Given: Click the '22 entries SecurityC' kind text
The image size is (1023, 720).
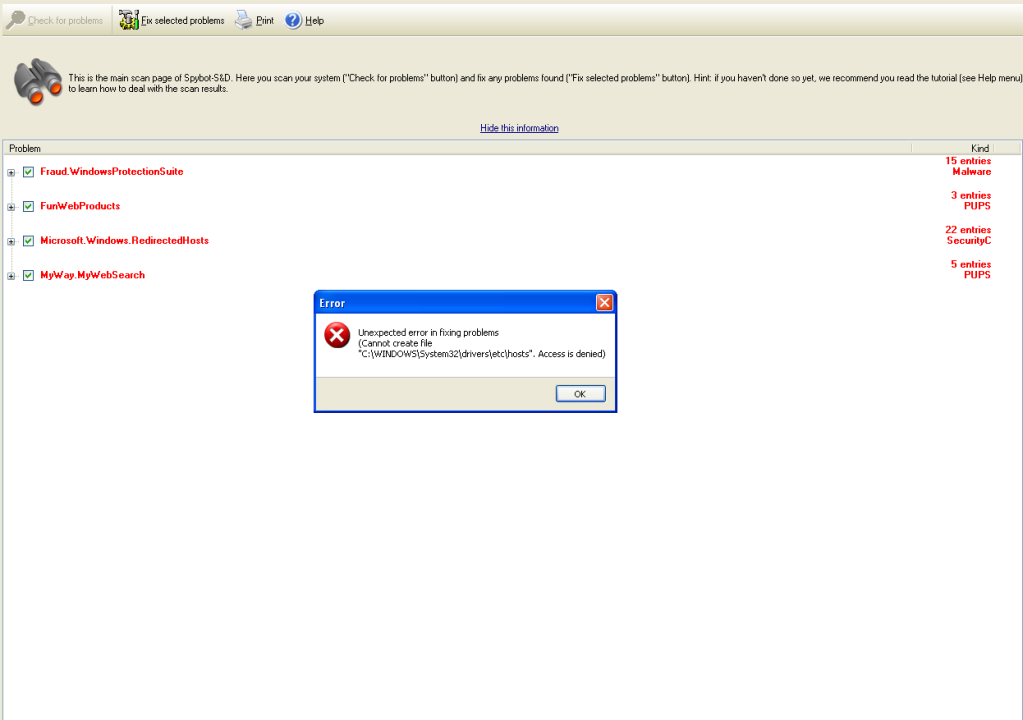Looking at the screenshot, I should click(968, 235).
